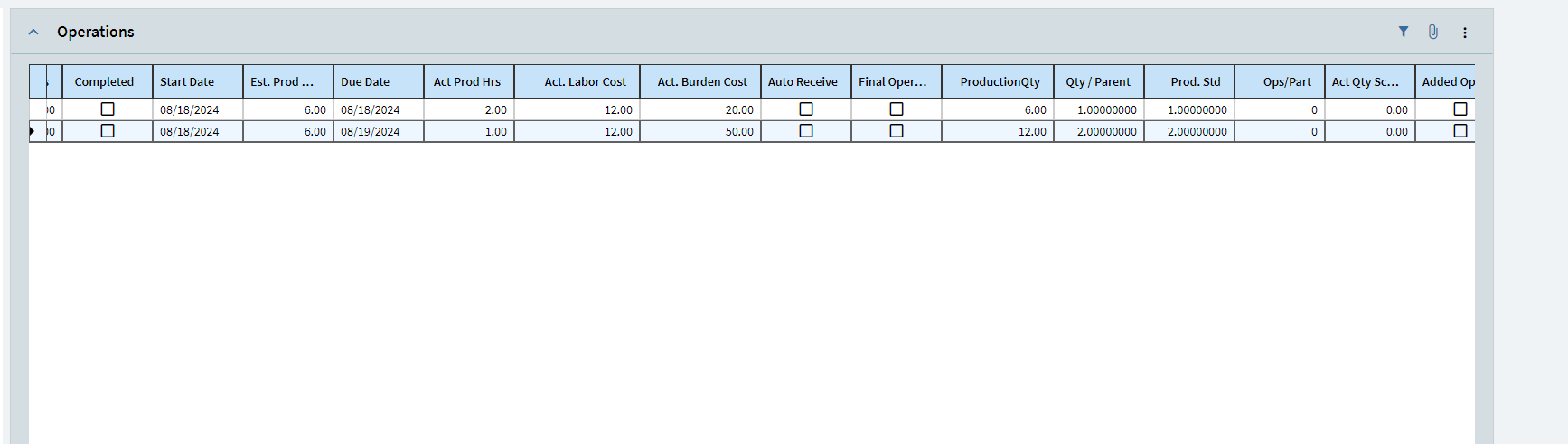The image size is (1568, 444).
Task: Check Final Operation in first row
Action: [x=897, y=109]
